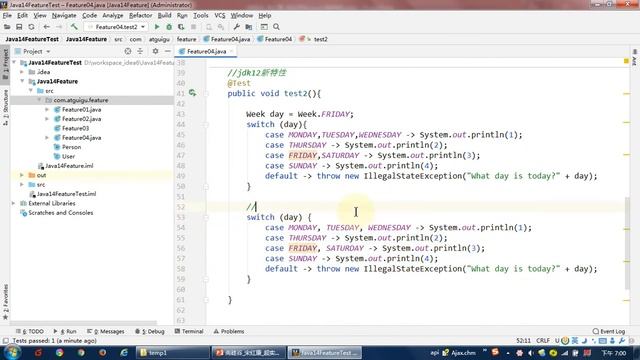Click atguigu breadcrumb in navigation bar
This screenshot has height=360, width=640.
(x=159, y=40)
